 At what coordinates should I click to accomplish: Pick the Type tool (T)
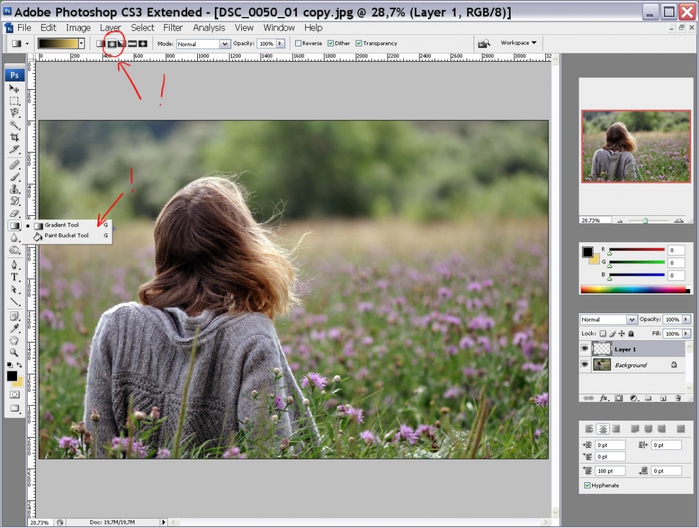15,277
